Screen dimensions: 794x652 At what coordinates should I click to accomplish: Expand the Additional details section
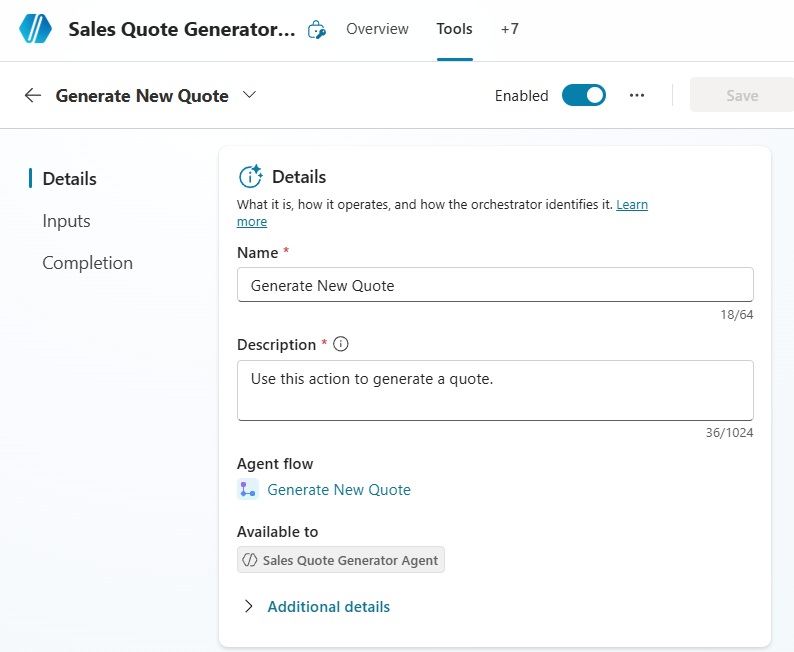tap(328, 607)
